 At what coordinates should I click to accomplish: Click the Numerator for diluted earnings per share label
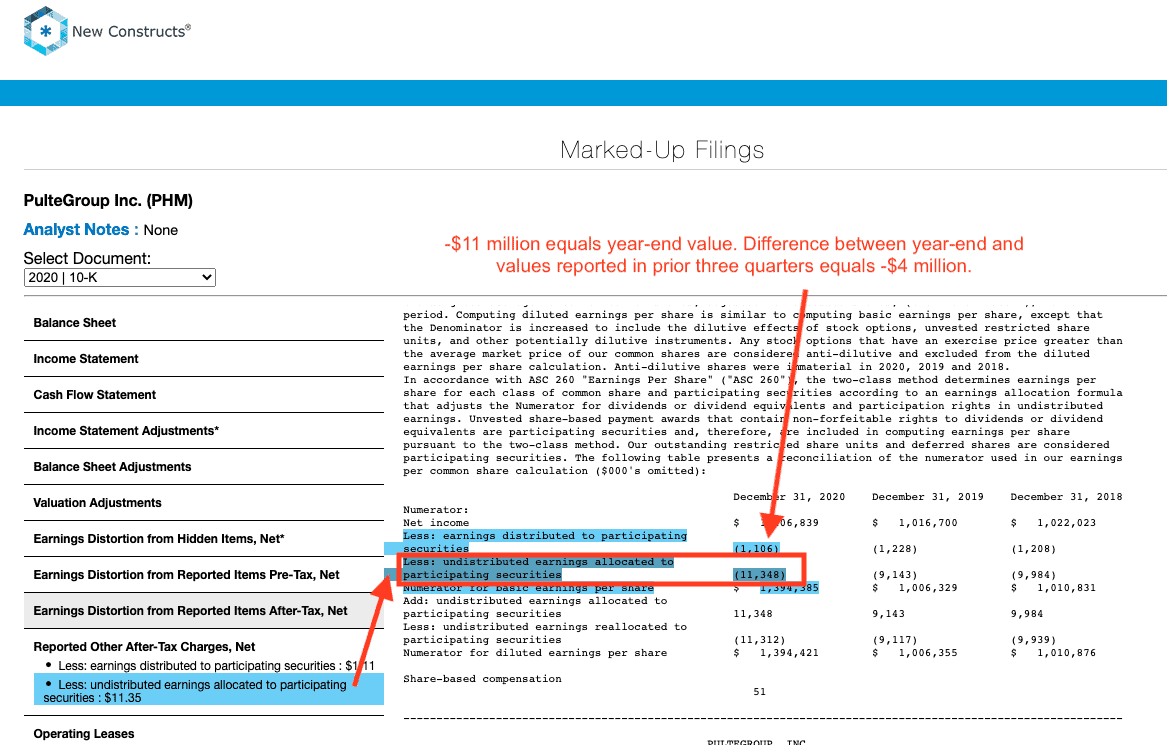(x=535, y=653)
